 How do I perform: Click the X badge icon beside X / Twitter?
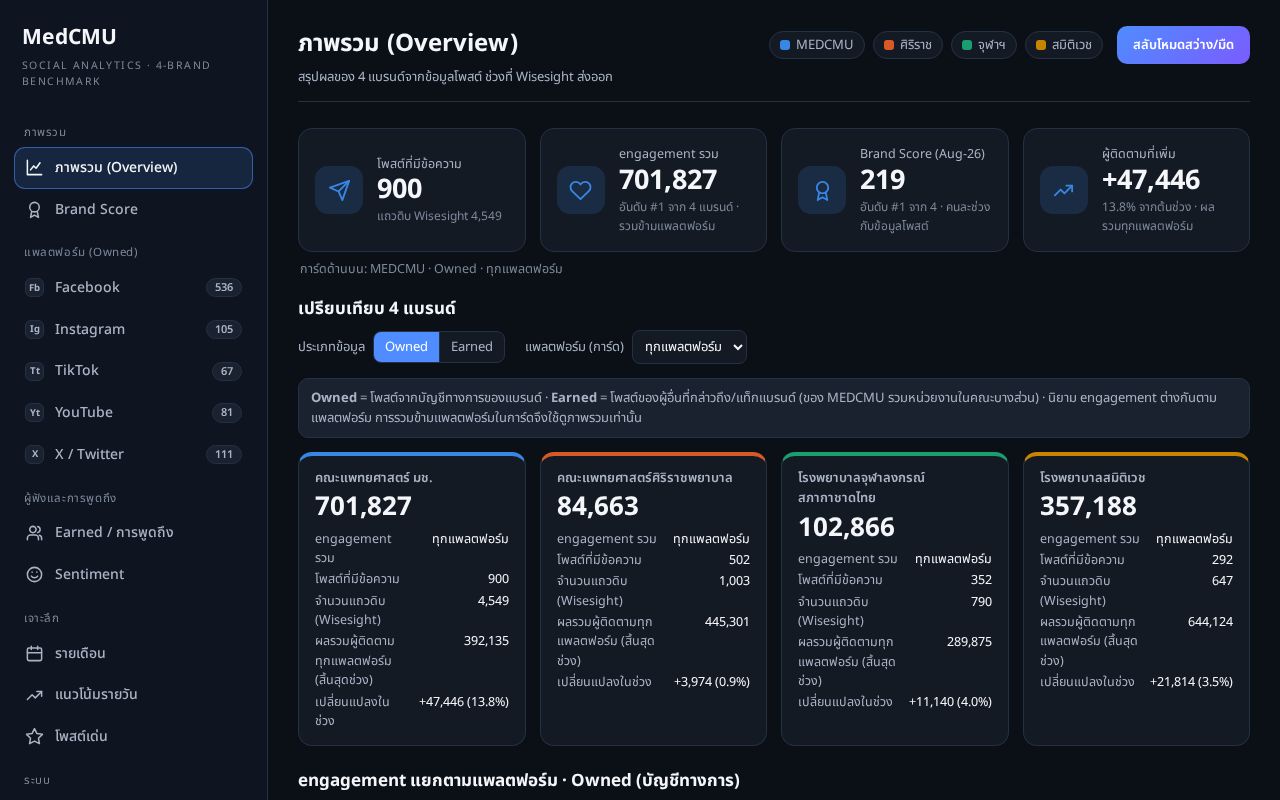35,455
